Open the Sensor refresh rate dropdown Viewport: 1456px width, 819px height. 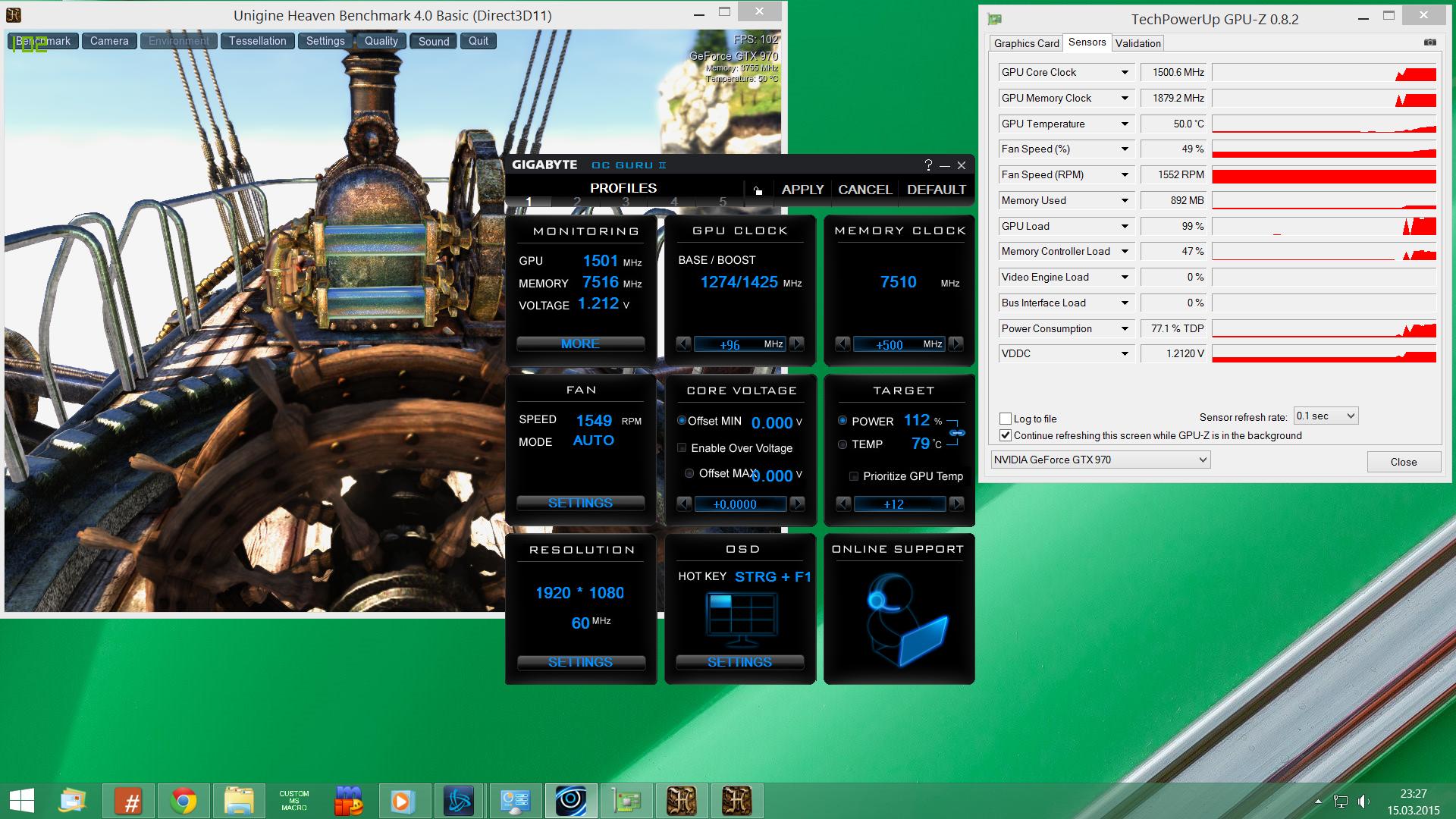[1326, 416]
